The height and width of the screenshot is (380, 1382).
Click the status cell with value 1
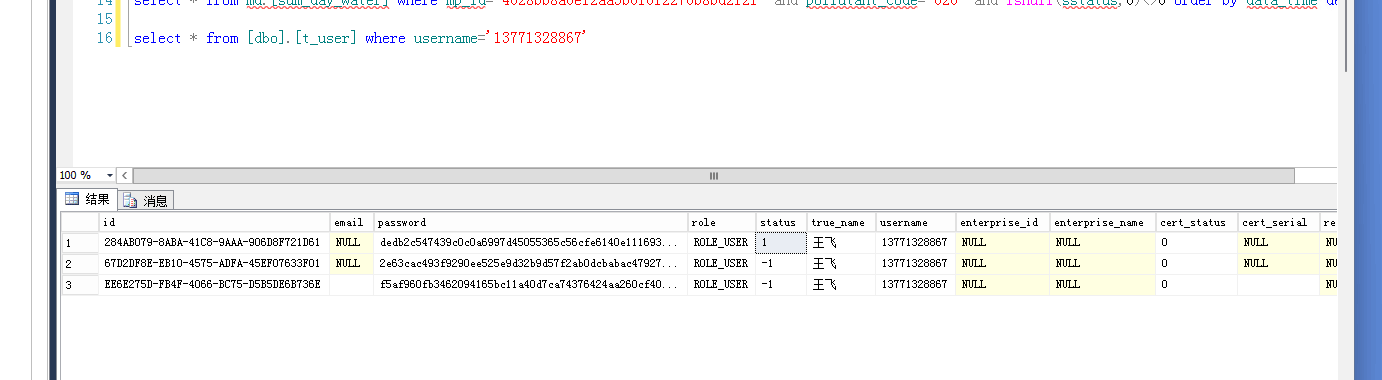[x=781, y=242]
